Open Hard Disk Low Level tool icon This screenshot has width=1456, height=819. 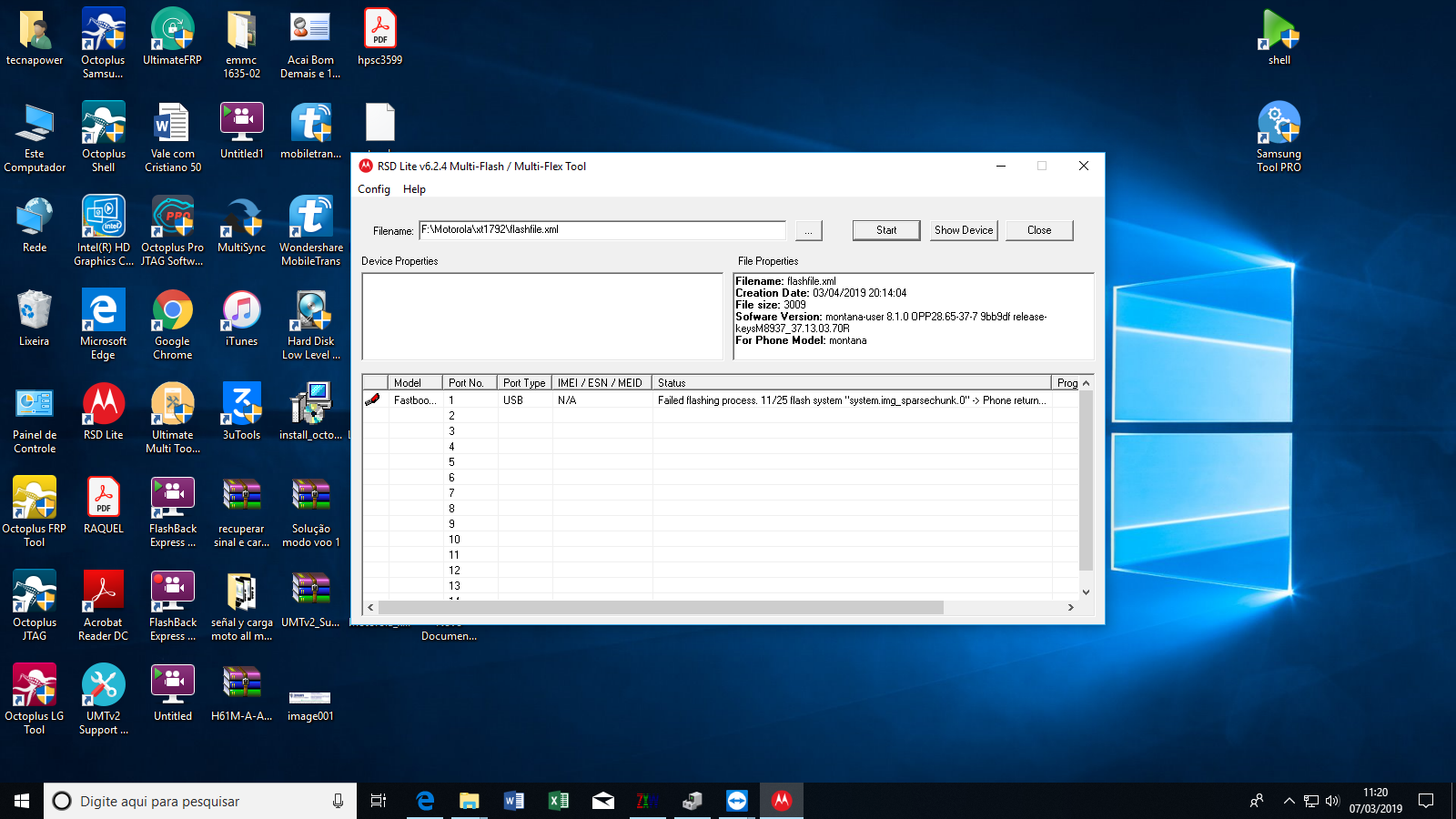(311, 324)
